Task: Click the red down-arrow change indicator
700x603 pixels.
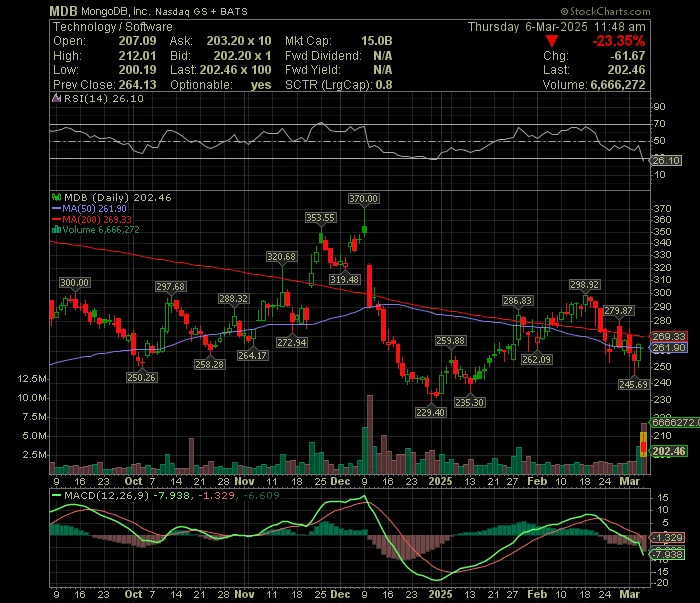Action: click(552, 42)
